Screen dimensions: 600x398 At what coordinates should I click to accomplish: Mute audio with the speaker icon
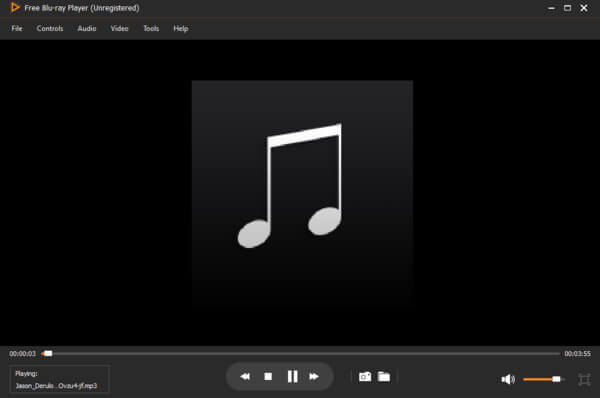(x=508, y=379)
